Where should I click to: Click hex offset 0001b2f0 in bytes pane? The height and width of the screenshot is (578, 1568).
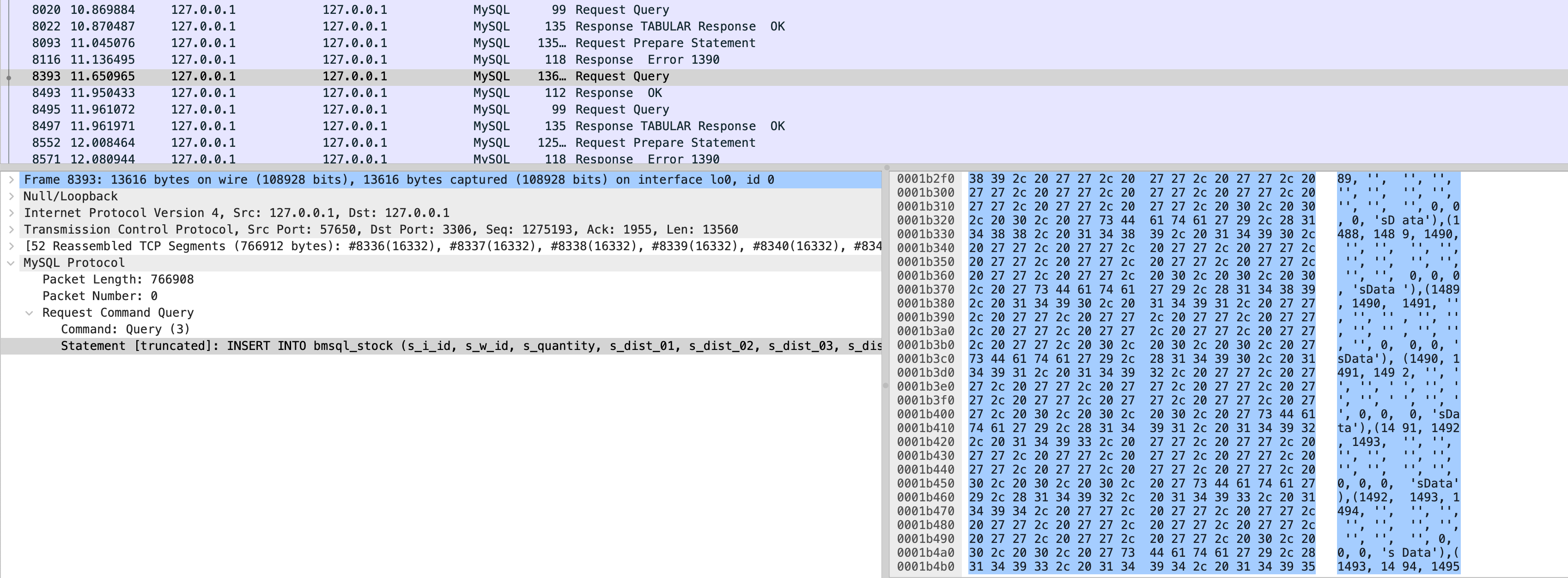pos(927,179)
